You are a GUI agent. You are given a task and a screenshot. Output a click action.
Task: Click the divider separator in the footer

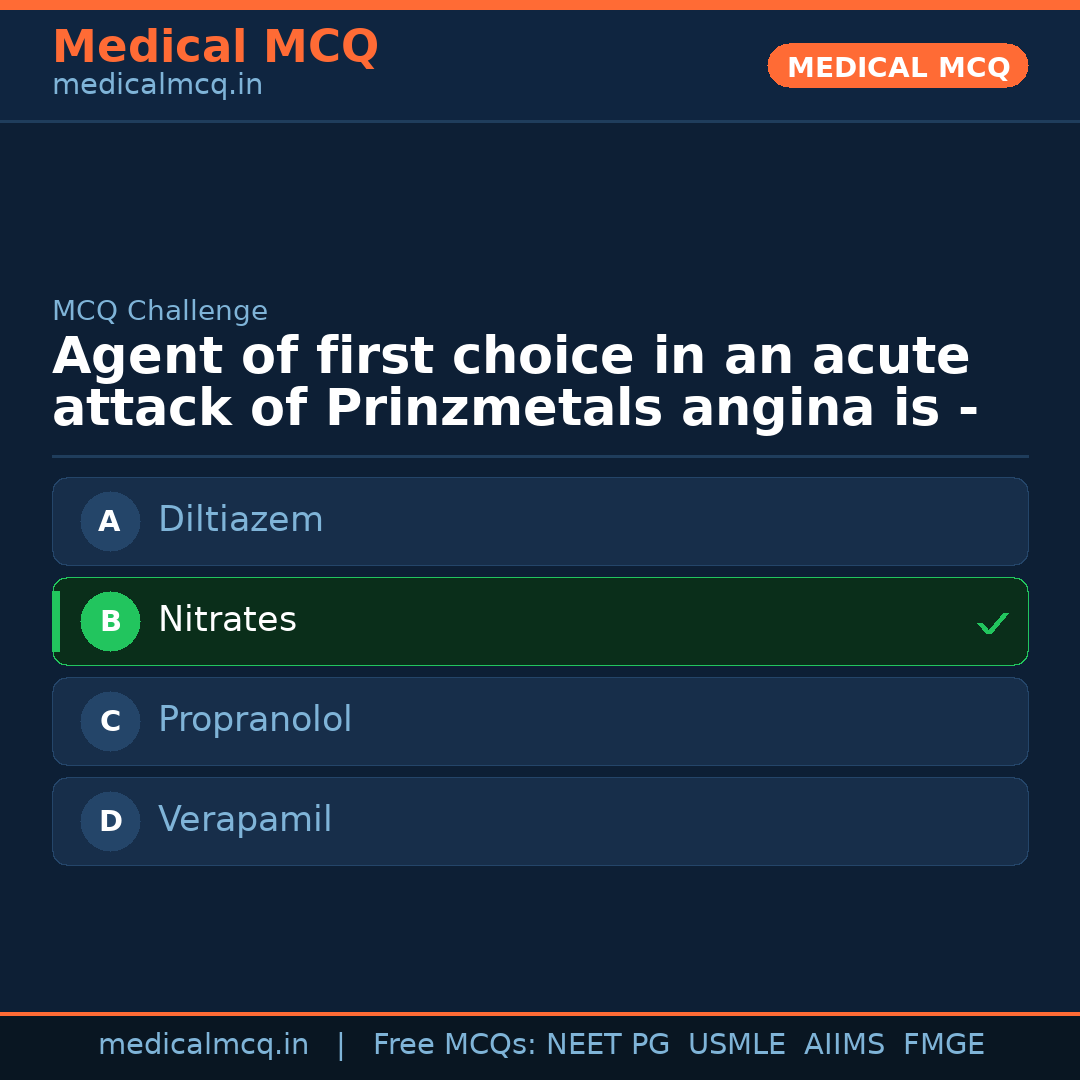point(340,1044)
